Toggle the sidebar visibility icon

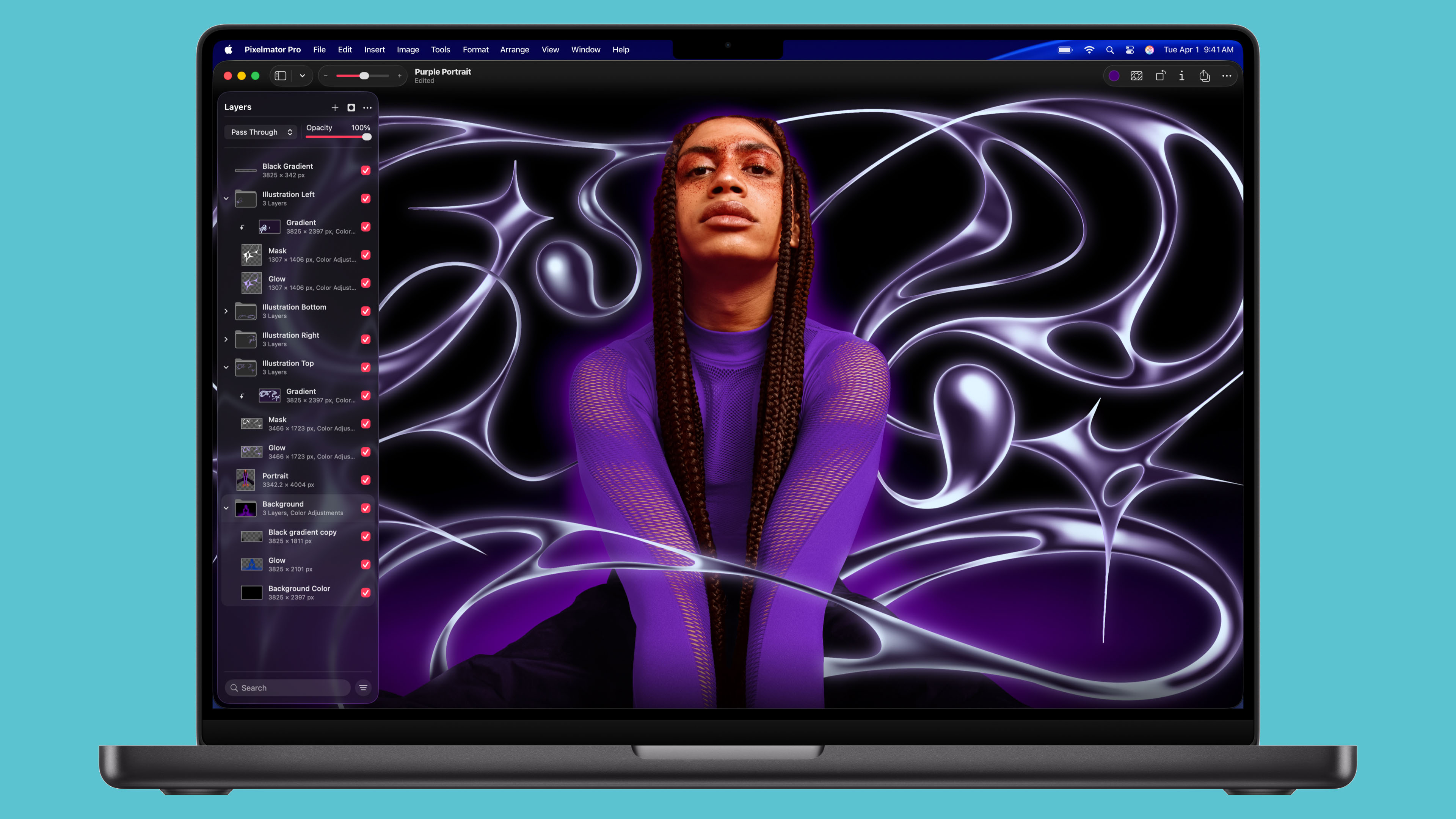280,75
